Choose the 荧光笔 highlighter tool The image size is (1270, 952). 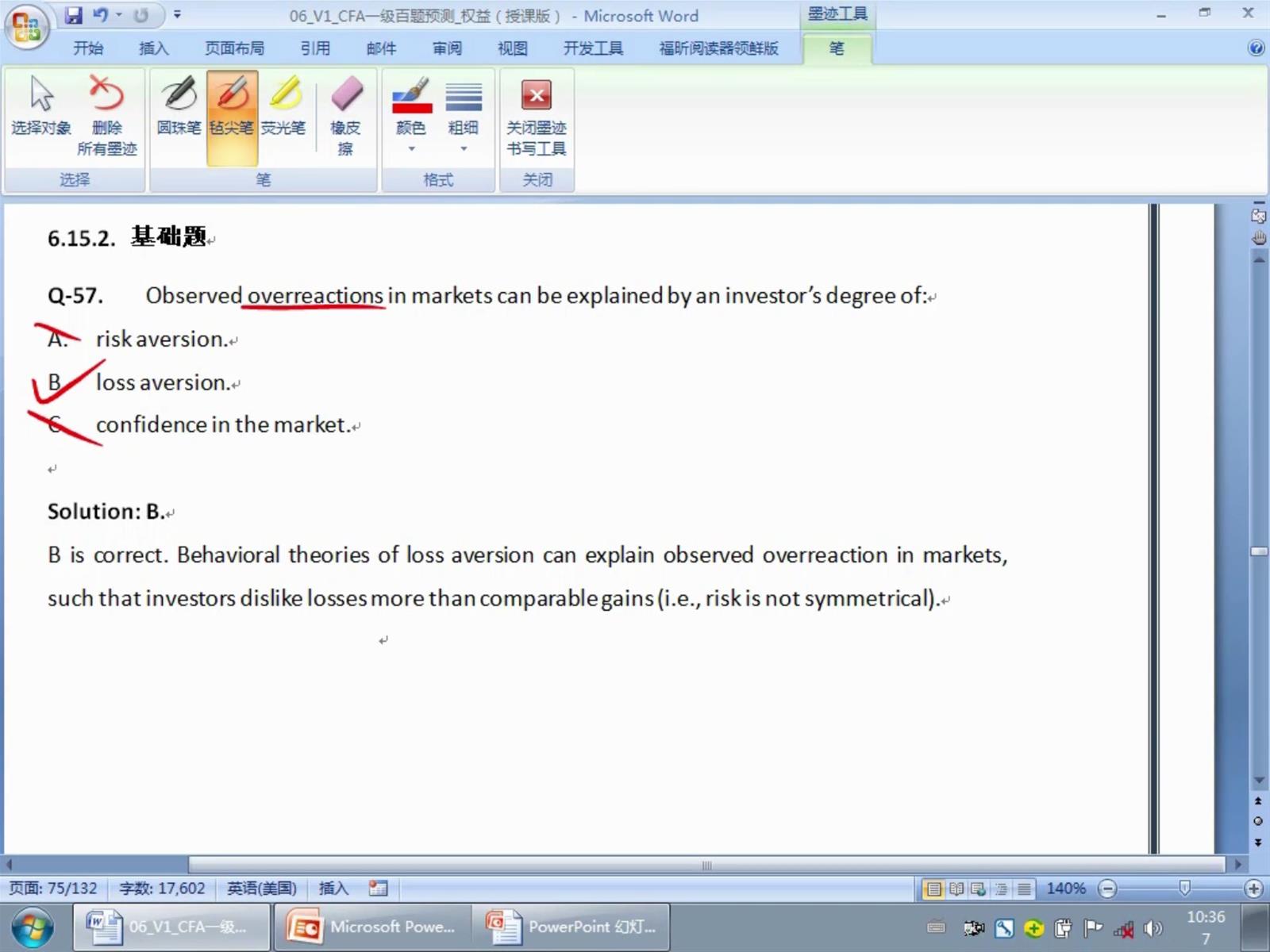[283, 107]
